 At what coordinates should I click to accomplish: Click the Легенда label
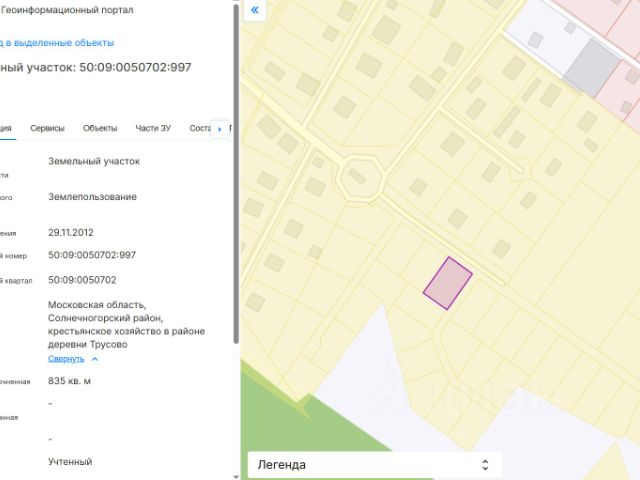[x=282, y=465]
